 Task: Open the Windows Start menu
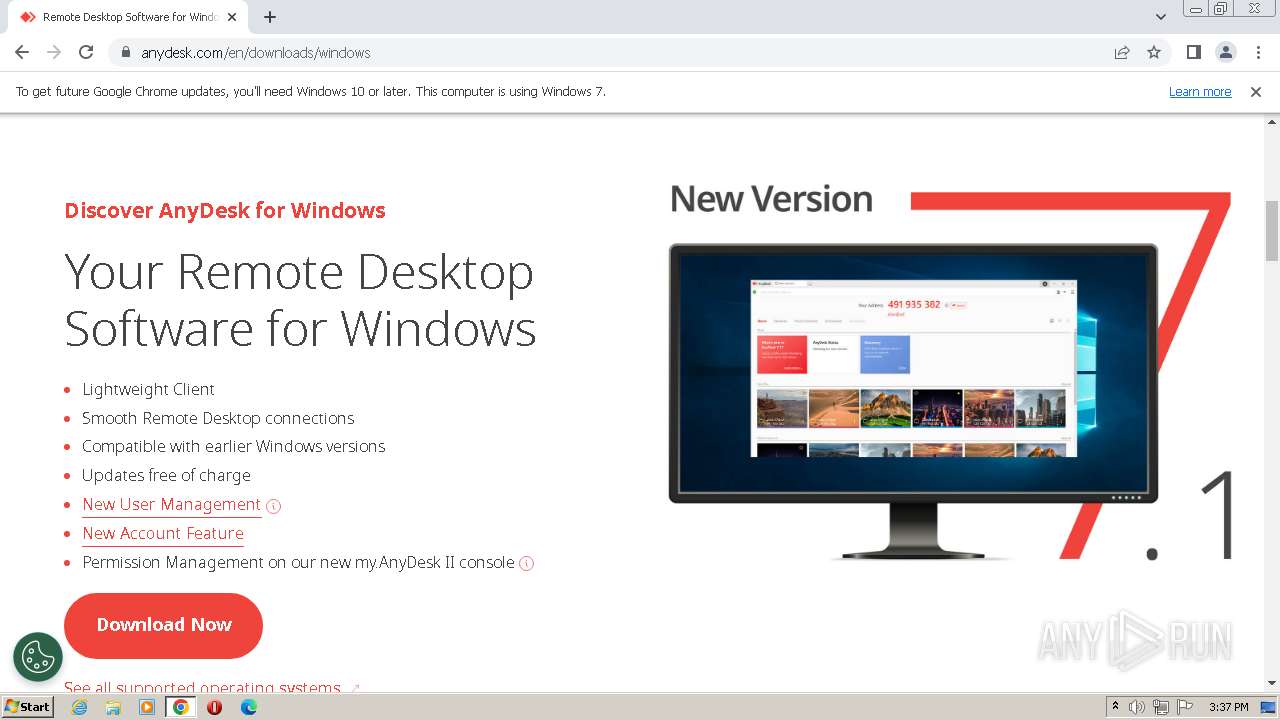27,707
